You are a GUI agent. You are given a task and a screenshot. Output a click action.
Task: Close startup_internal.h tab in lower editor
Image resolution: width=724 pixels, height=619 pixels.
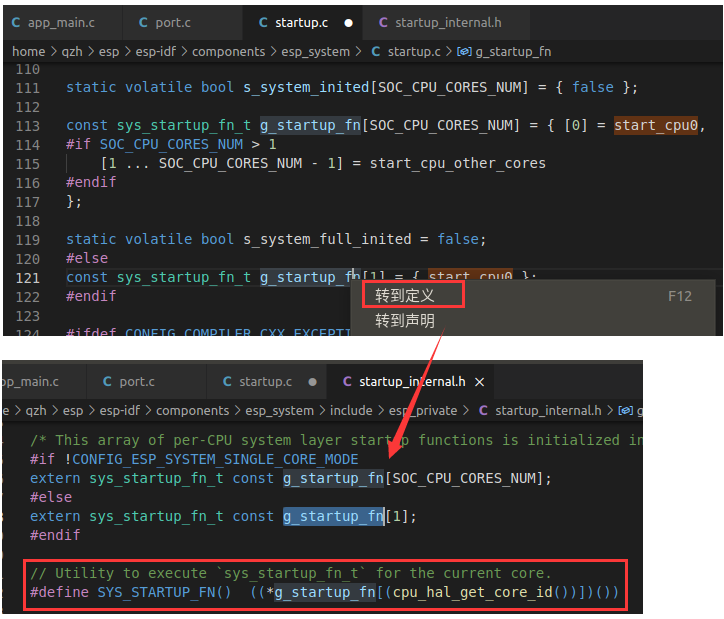tap(480, 382)
